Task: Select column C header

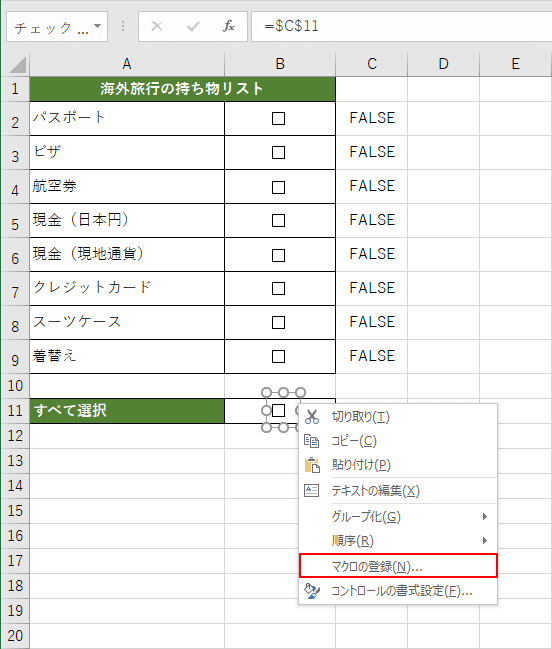Action: tap(372, 64)
